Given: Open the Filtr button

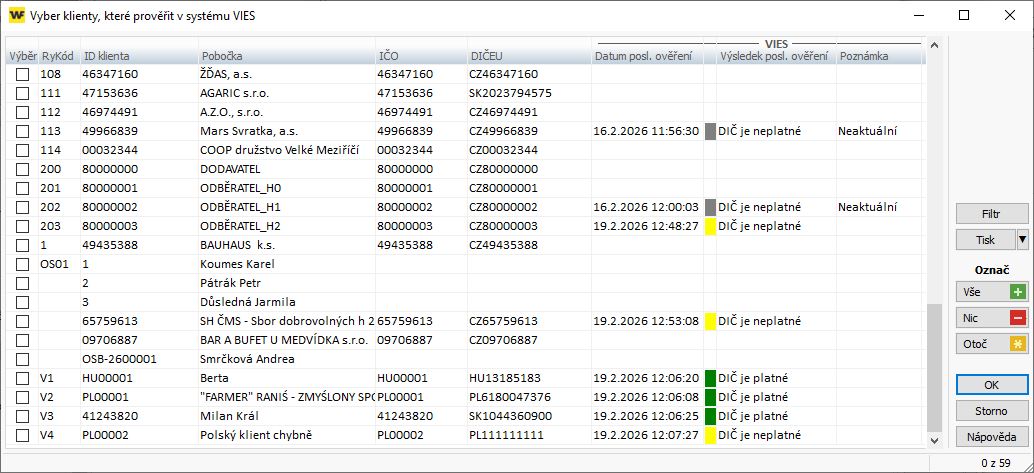Looking at the screenshot, I should pyautogui.click(x=991, y=214).
